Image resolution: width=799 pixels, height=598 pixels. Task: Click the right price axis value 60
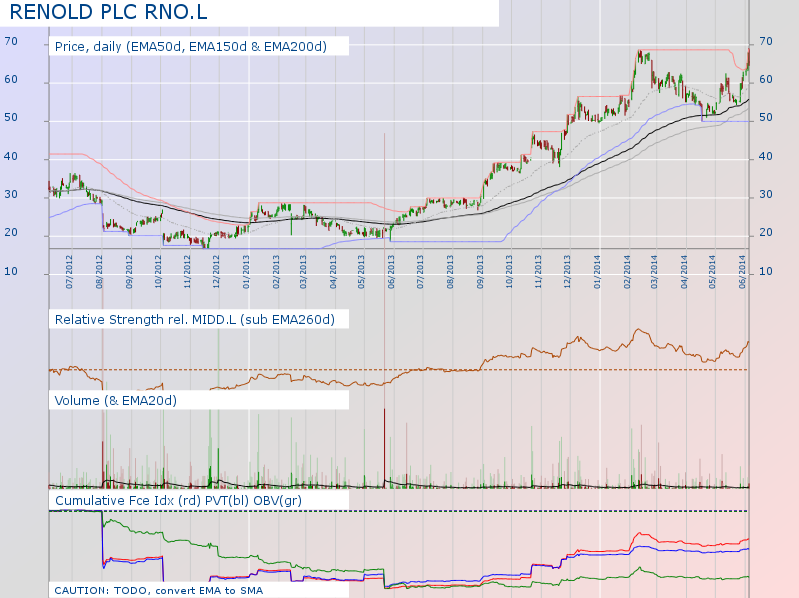[x=766, y=79]
